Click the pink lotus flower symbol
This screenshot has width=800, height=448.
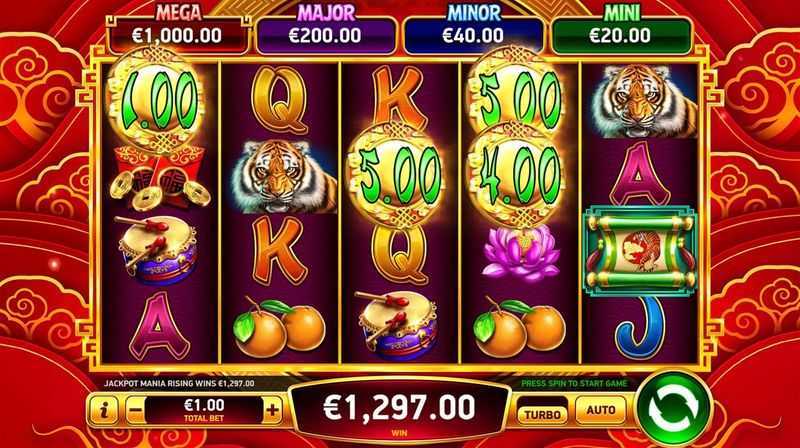point(520,253)
